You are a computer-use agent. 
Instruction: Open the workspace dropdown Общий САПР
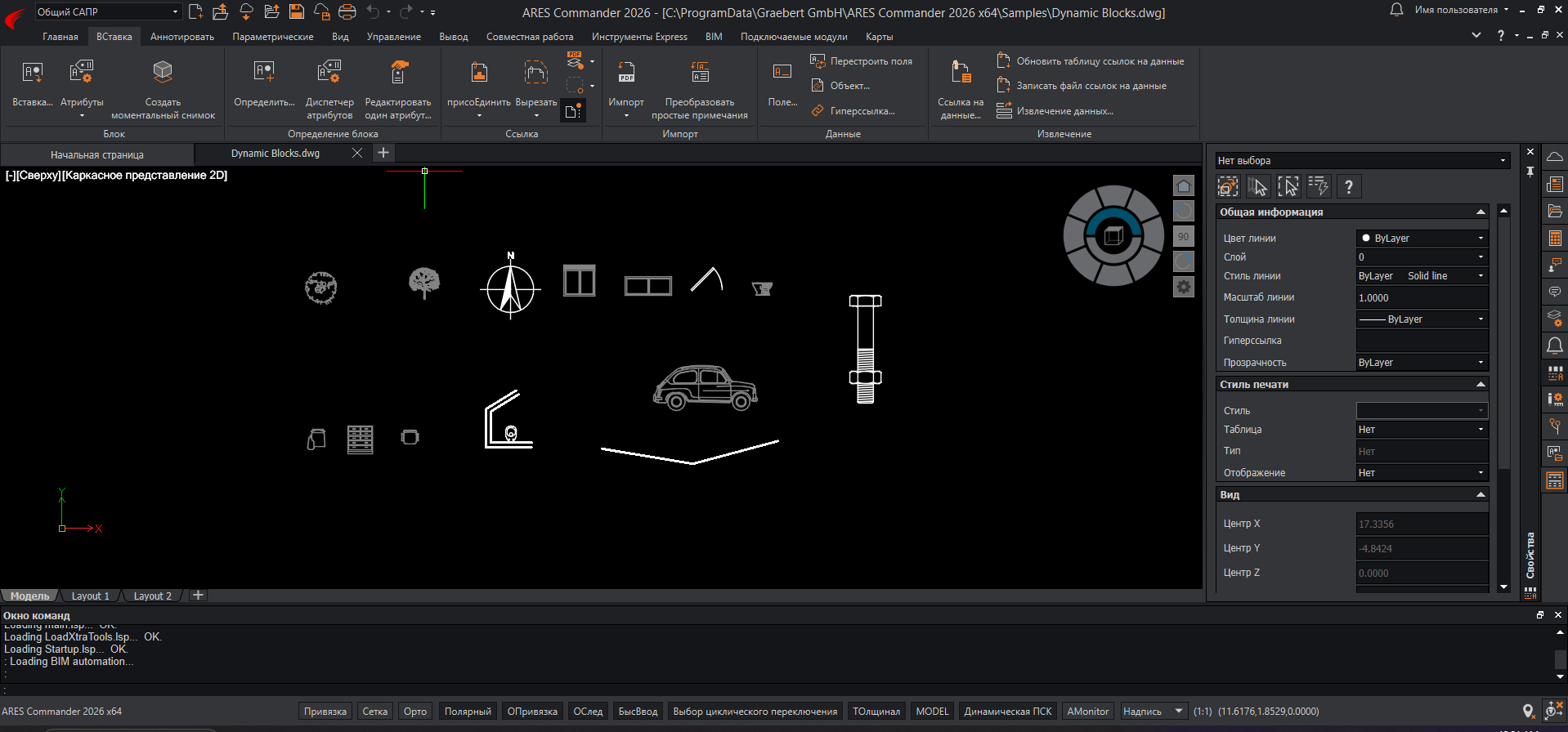click(x=107, y=11)
